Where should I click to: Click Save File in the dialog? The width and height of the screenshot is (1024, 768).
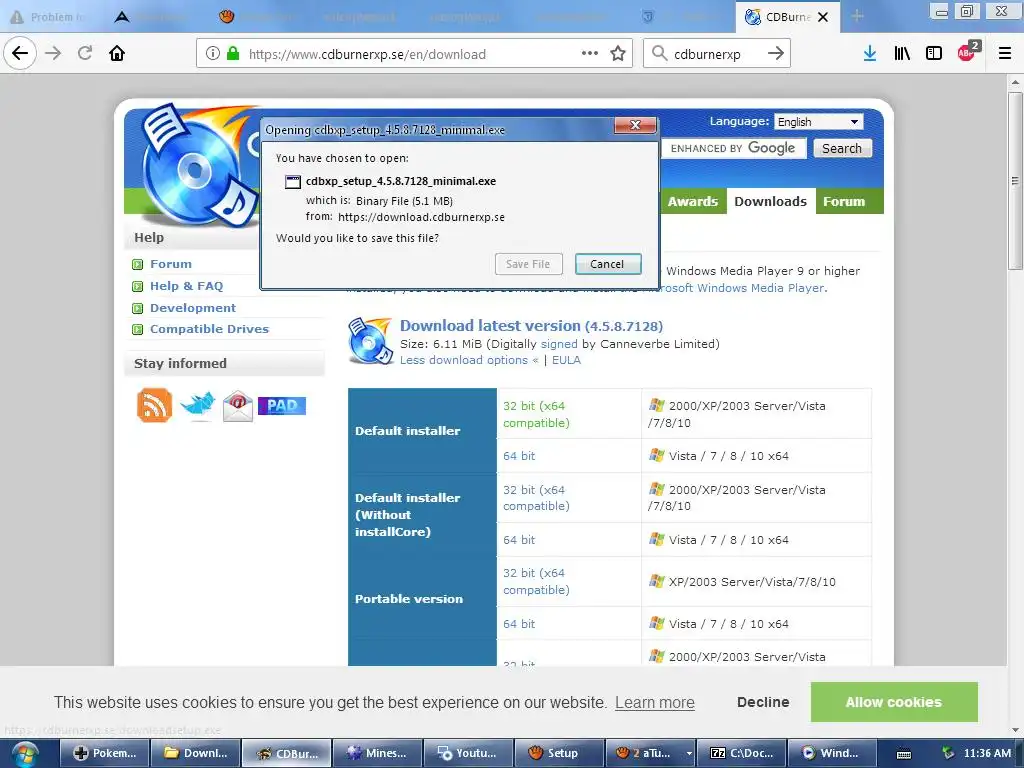coord(528,264)
